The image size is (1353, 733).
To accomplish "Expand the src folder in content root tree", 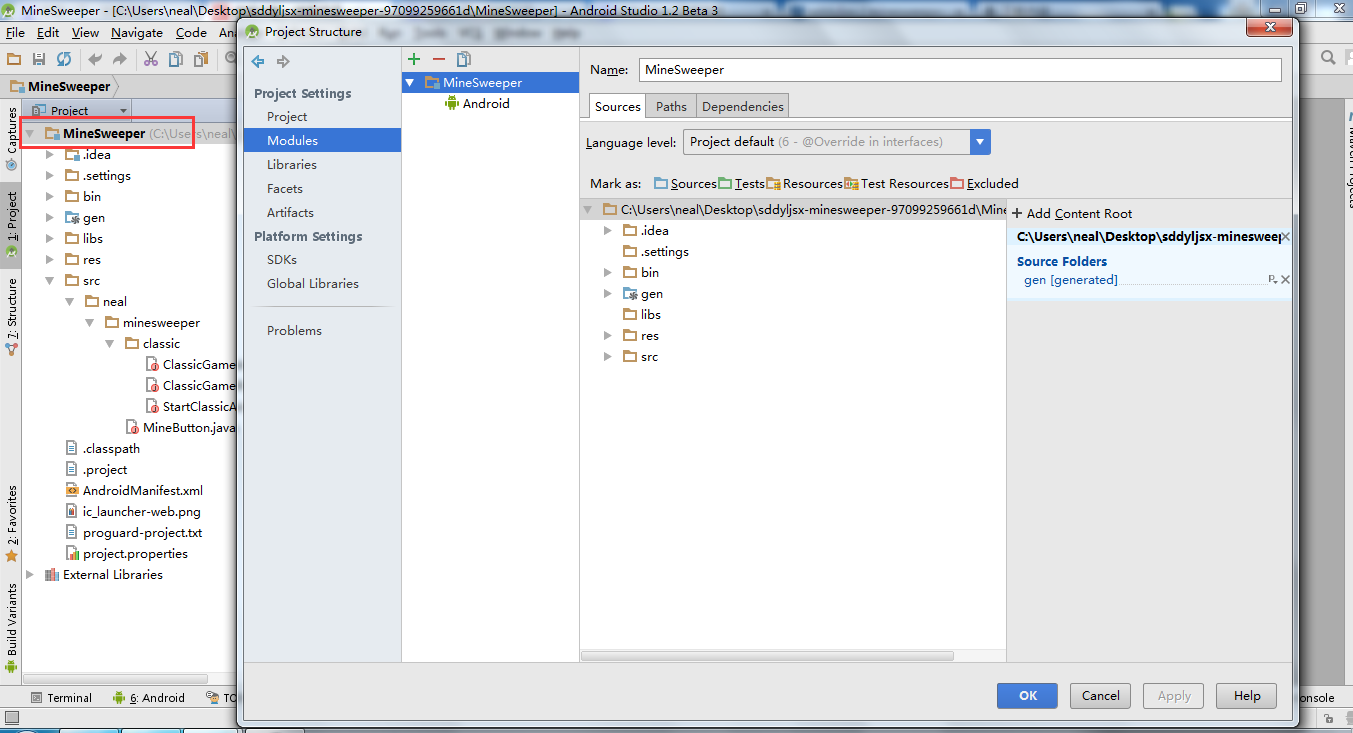I will [x=607, y=357].
